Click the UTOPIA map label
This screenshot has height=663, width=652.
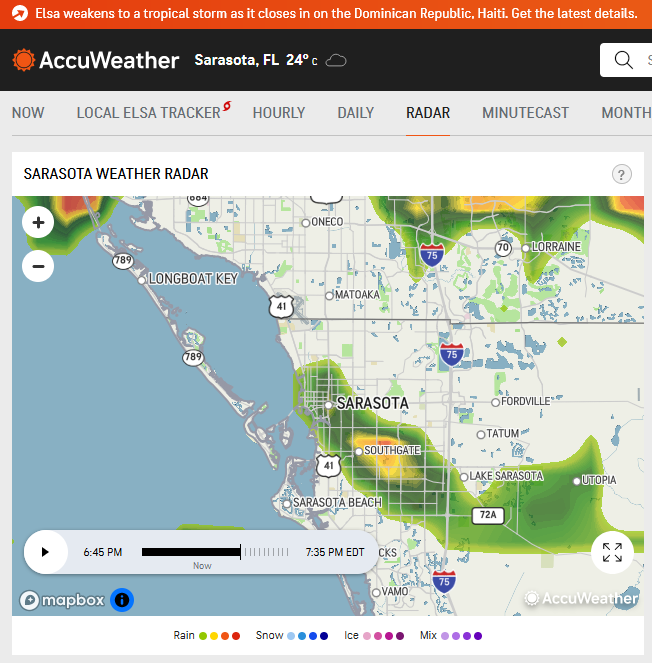[x=599, y=480]
